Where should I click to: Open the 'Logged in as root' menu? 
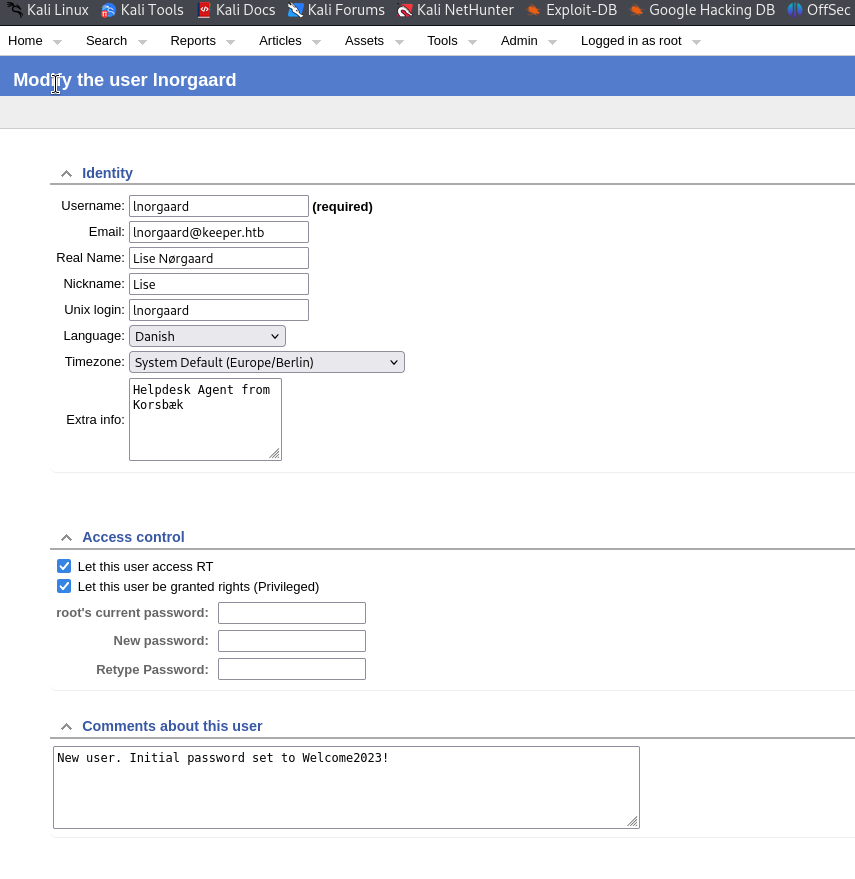(x=631, y=41)
